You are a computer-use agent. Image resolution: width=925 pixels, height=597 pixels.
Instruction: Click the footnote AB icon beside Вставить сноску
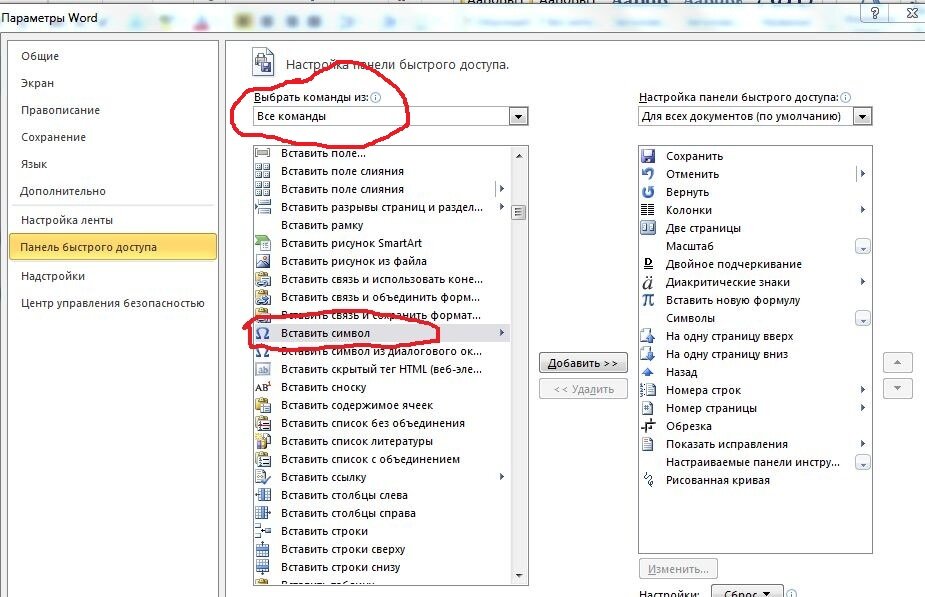(263, 387)
